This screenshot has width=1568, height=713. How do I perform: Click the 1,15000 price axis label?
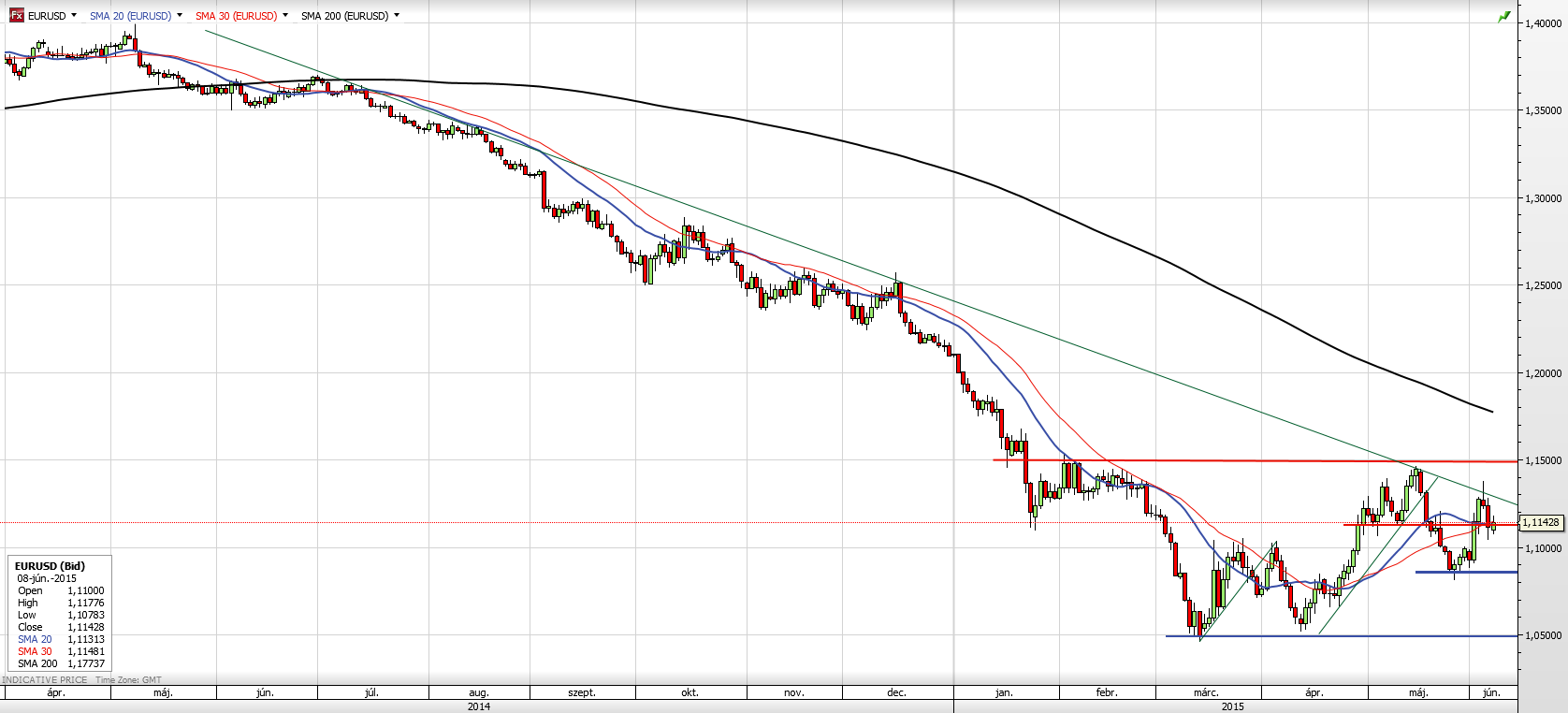[1544, 460]
